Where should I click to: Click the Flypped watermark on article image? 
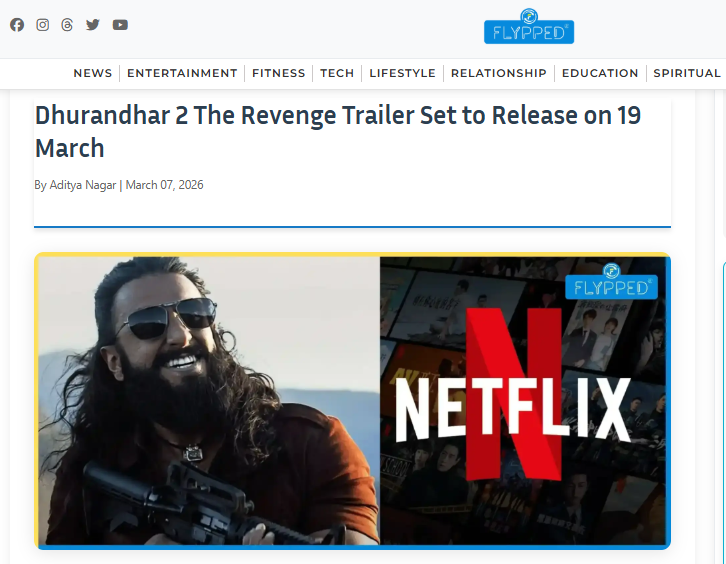(611, 282)
